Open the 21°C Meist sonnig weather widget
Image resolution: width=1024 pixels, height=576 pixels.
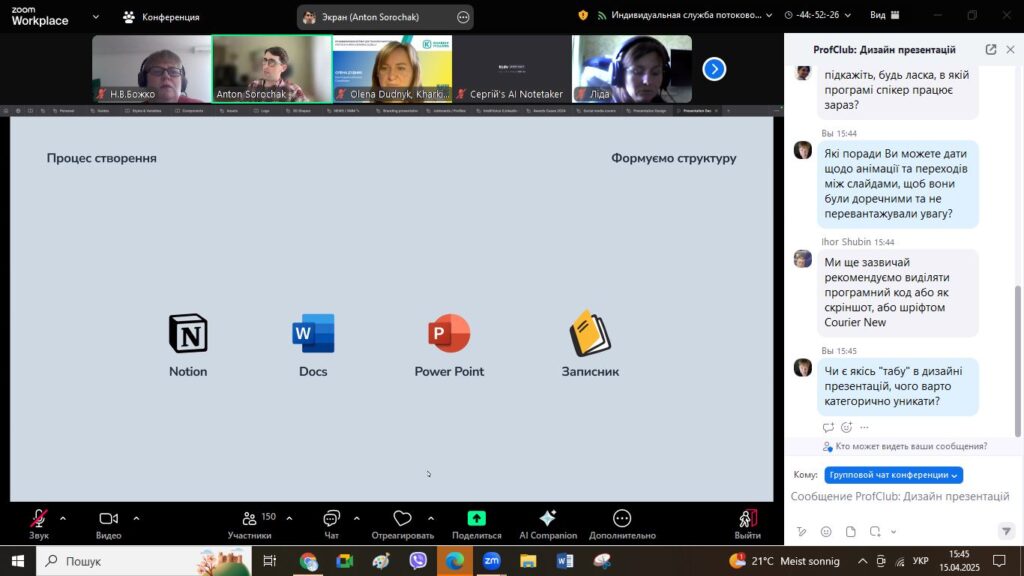pyautogui.click(x=784, y=561)
